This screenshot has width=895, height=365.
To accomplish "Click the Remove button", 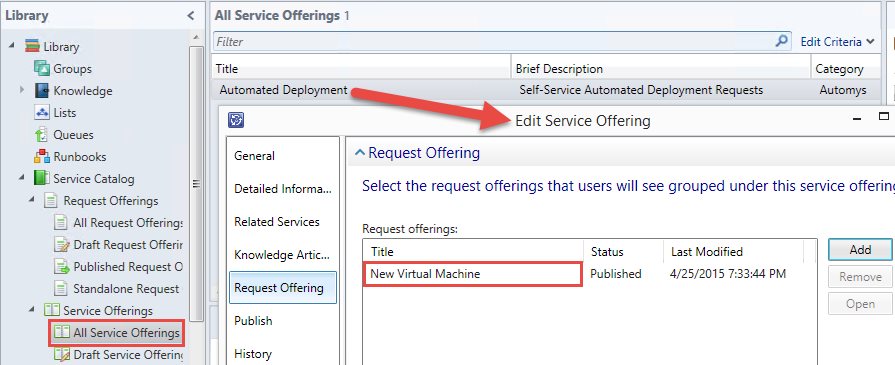I will (860, 277).
